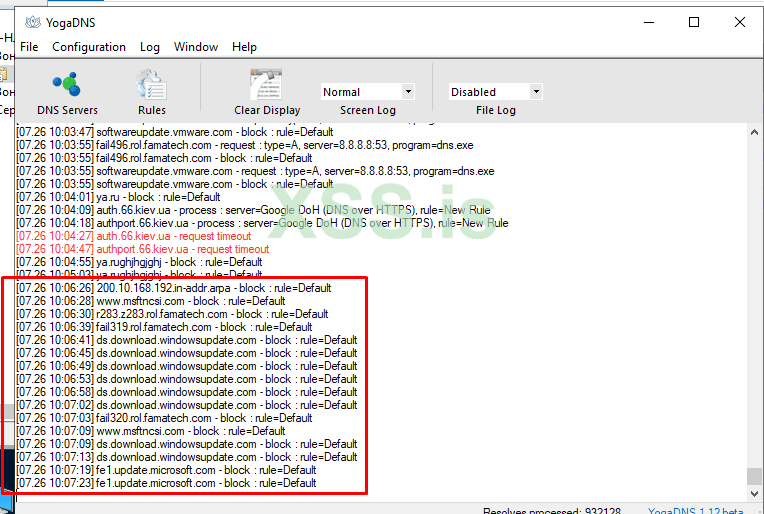This screenshot has width=764, height=514.
Task: Select the 10:03:47 softwareupdate.vmware.com block line
Action: point(175,132)
